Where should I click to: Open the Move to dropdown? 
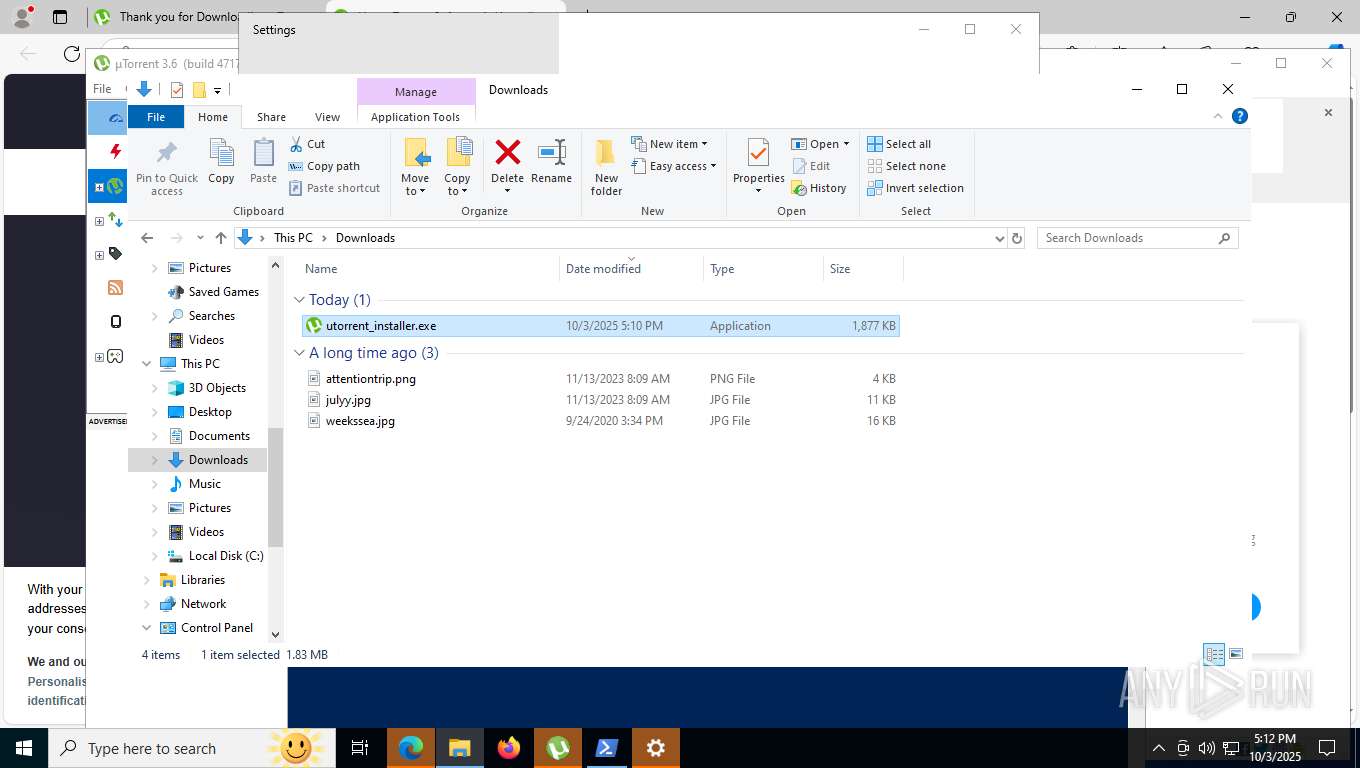point(415,167)
